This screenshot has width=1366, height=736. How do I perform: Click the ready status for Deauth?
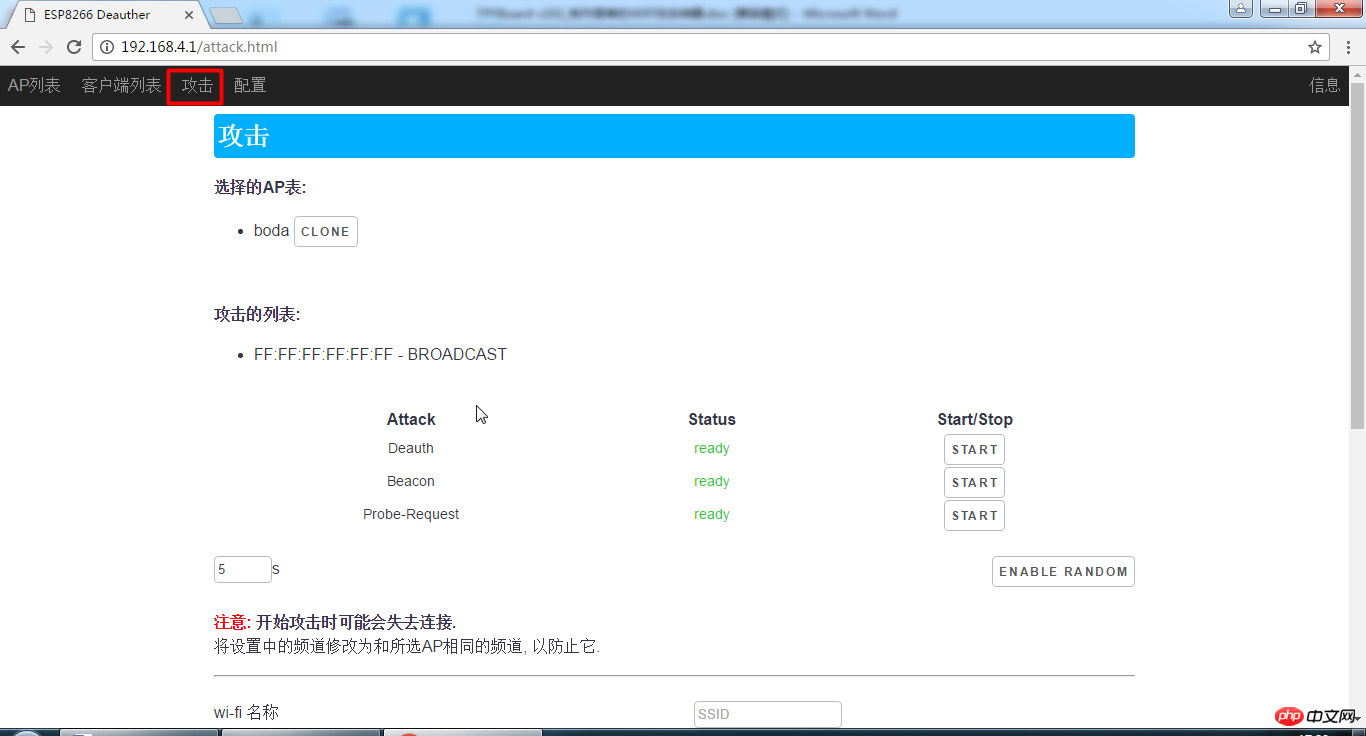point(712,449)
